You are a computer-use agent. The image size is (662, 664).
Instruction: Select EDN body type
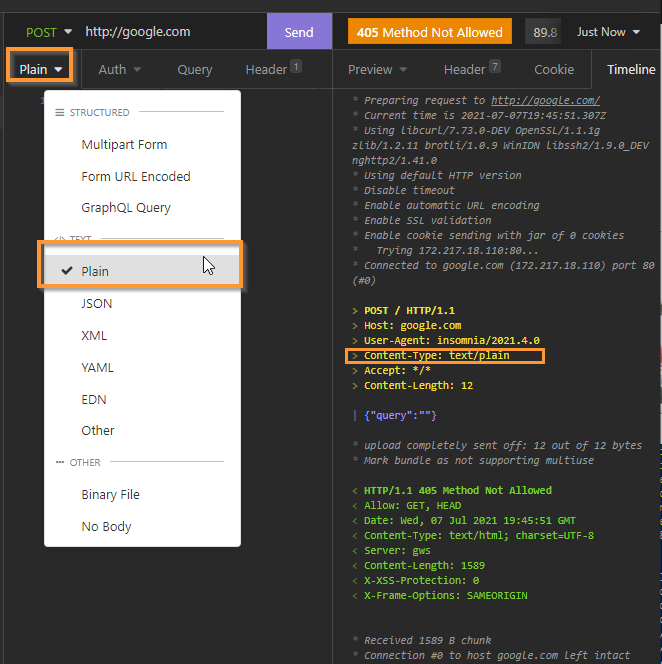(142, 399)
